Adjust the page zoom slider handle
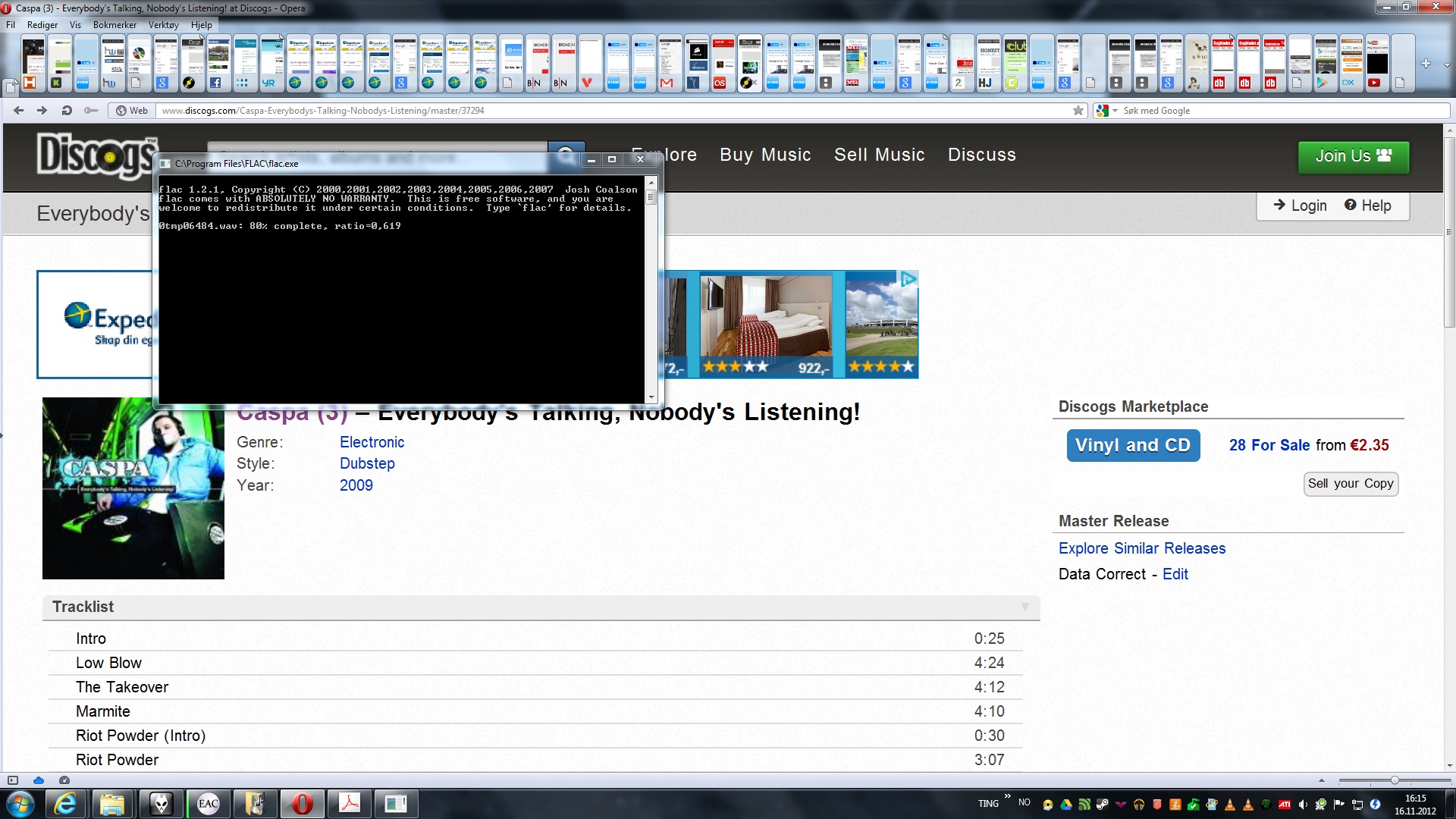The height and width of the screenshot is (819, 1456). click(1394, 780)
